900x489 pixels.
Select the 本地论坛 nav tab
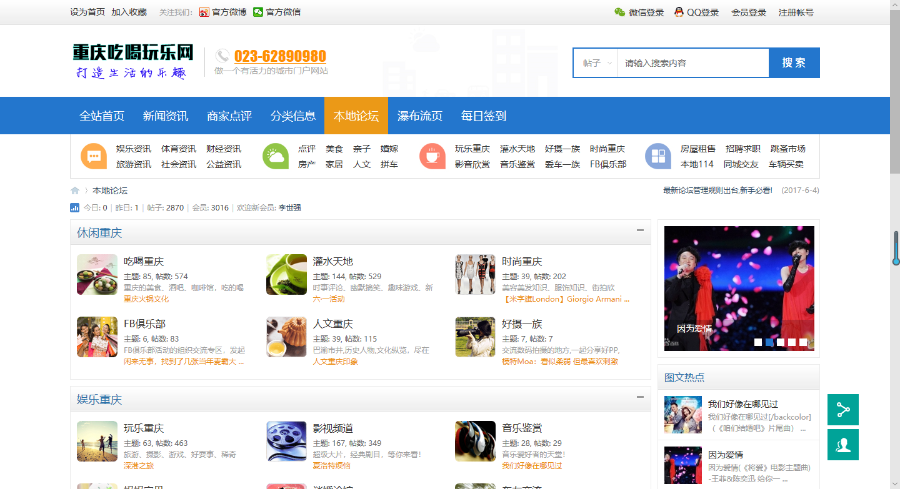(x=356, y=116)
